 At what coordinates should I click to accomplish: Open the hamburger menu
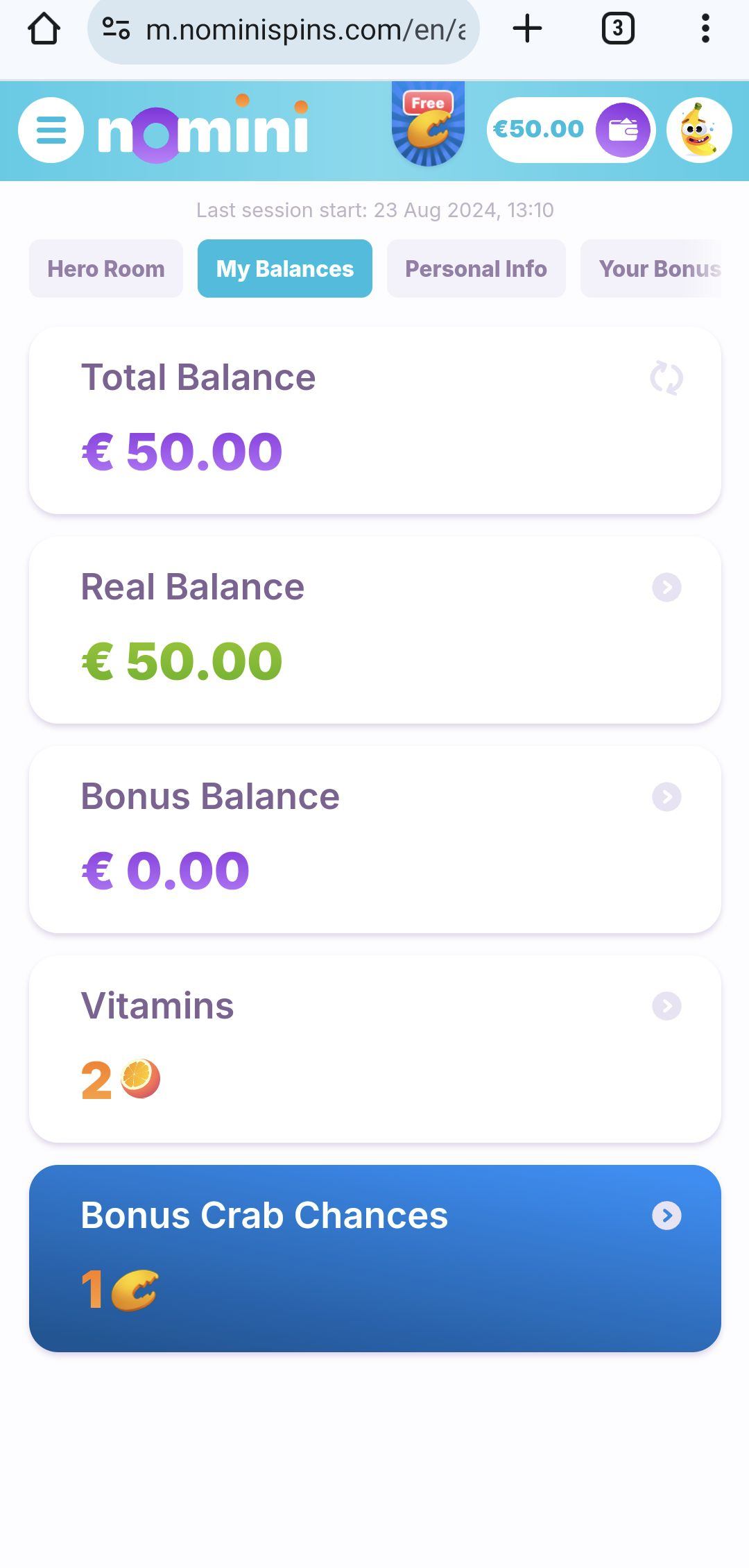51,130
